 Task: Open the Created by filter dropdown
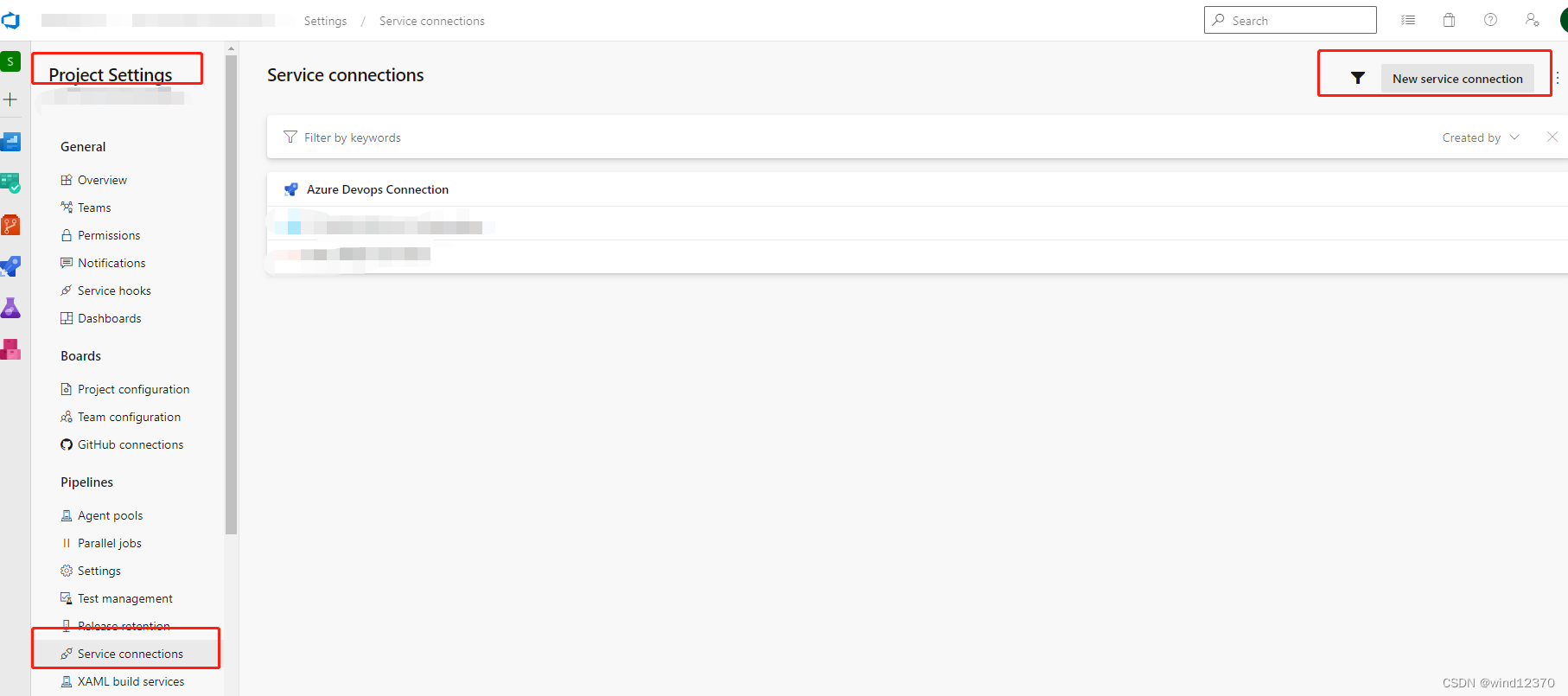[1480, 137]
